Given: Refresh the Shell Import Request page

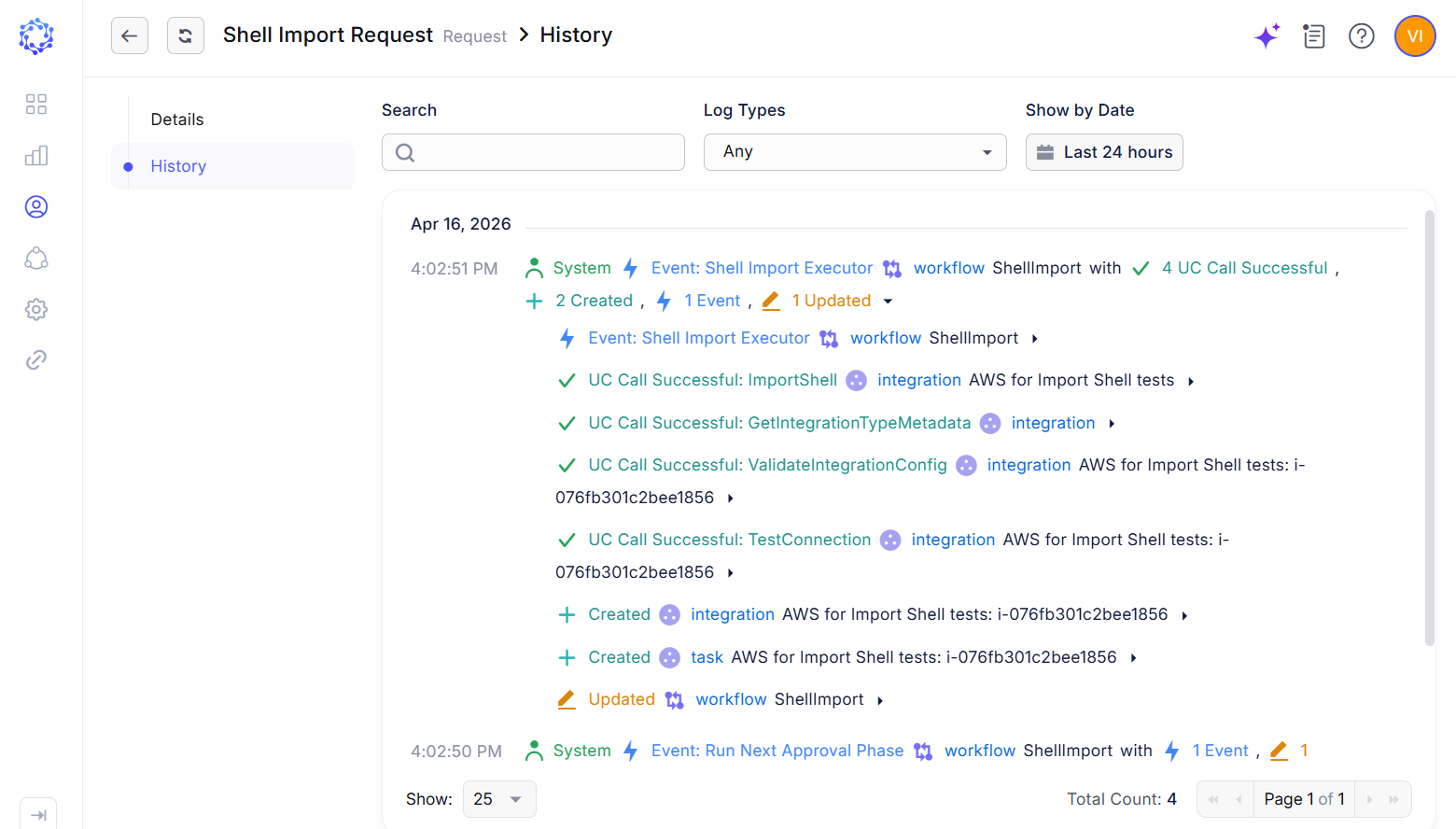Looking at the screenshot, I should (186, 35).
